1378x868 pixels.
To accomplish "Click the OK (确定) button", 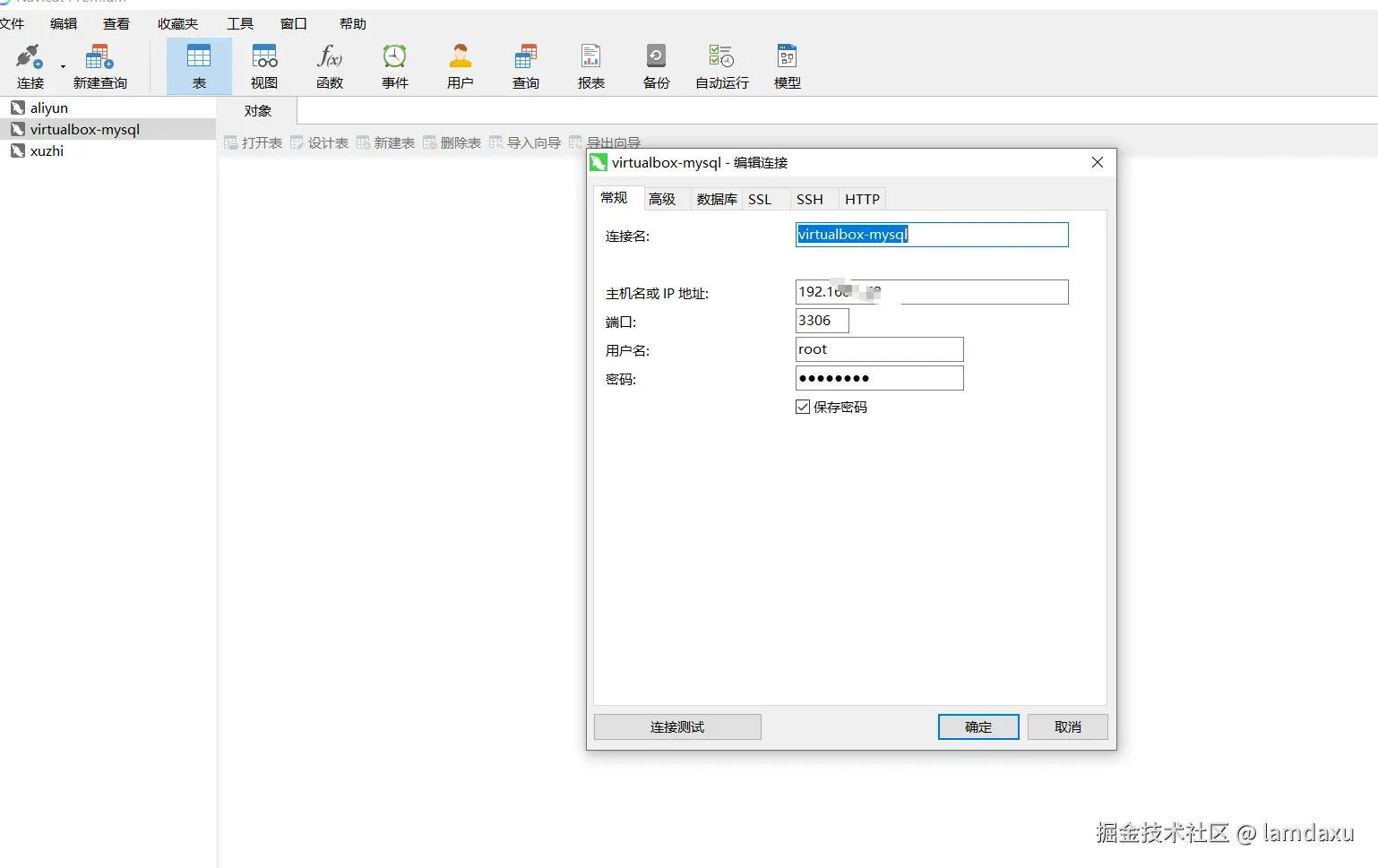I will [978, 726].
